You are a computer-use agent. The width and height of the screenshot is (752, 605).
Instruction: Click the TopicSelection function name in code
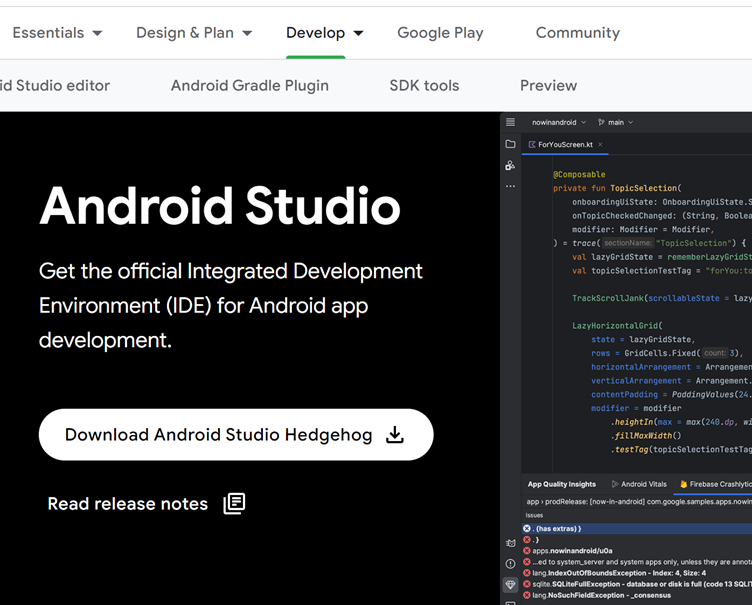tap(643, 188)
